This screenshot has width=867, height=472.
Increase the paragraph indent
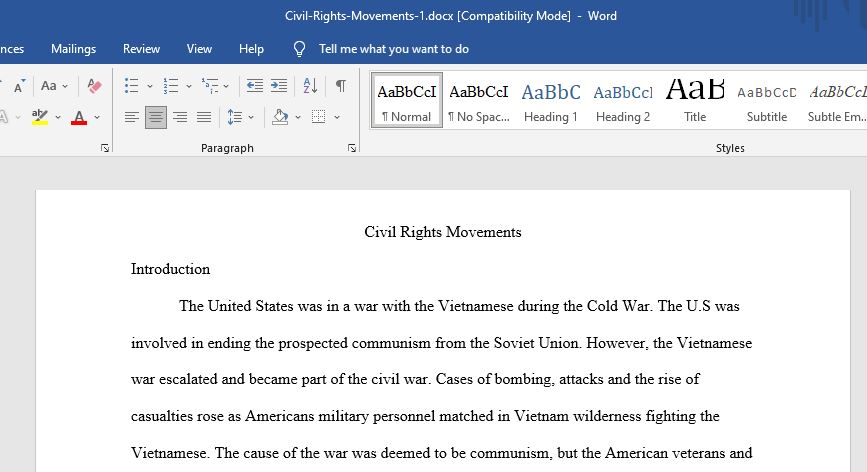click(x=279, y=86)
